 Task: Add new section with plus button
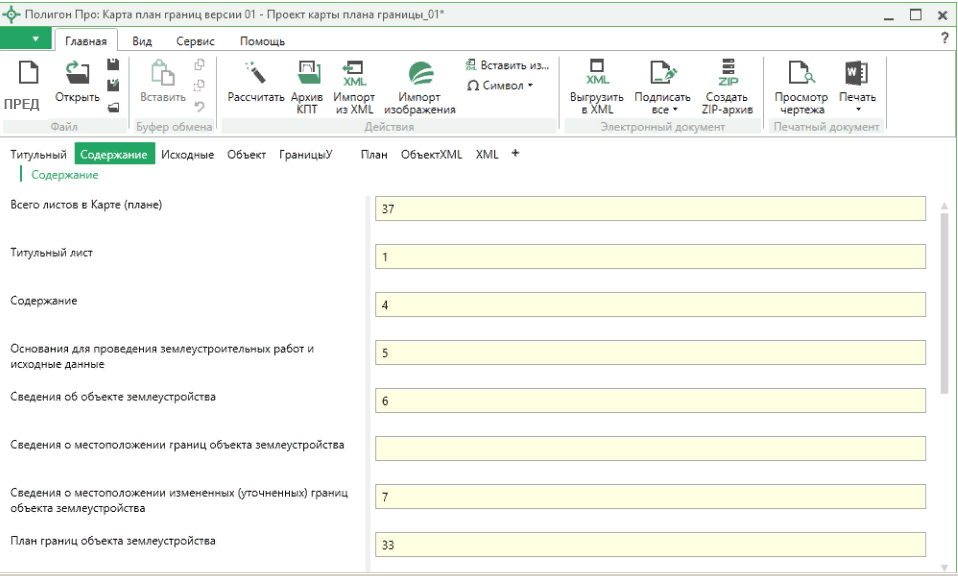pyautogui.click(x=515, y=154)
